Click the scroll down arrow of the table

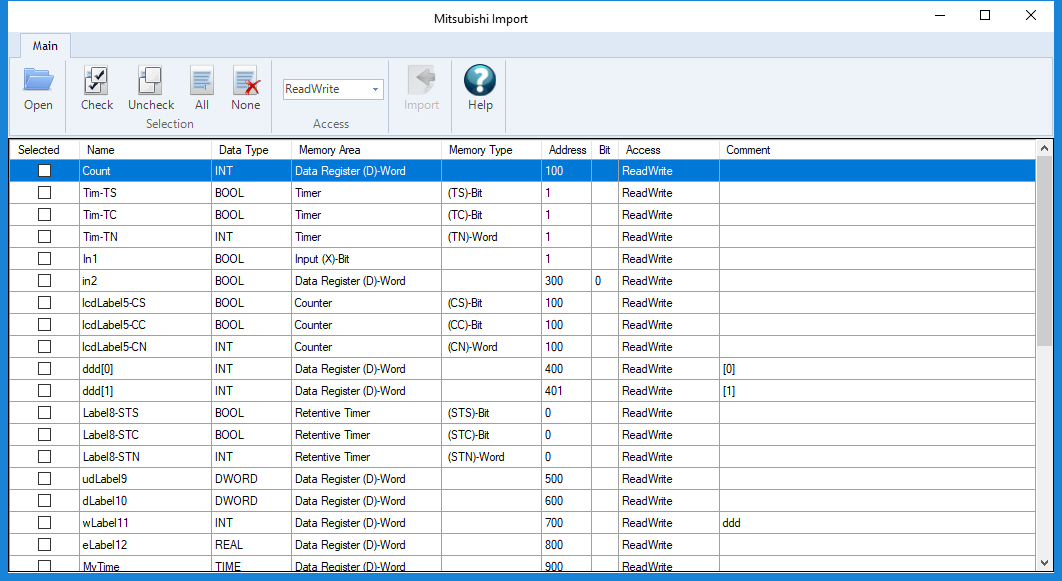click(1044, 563)
